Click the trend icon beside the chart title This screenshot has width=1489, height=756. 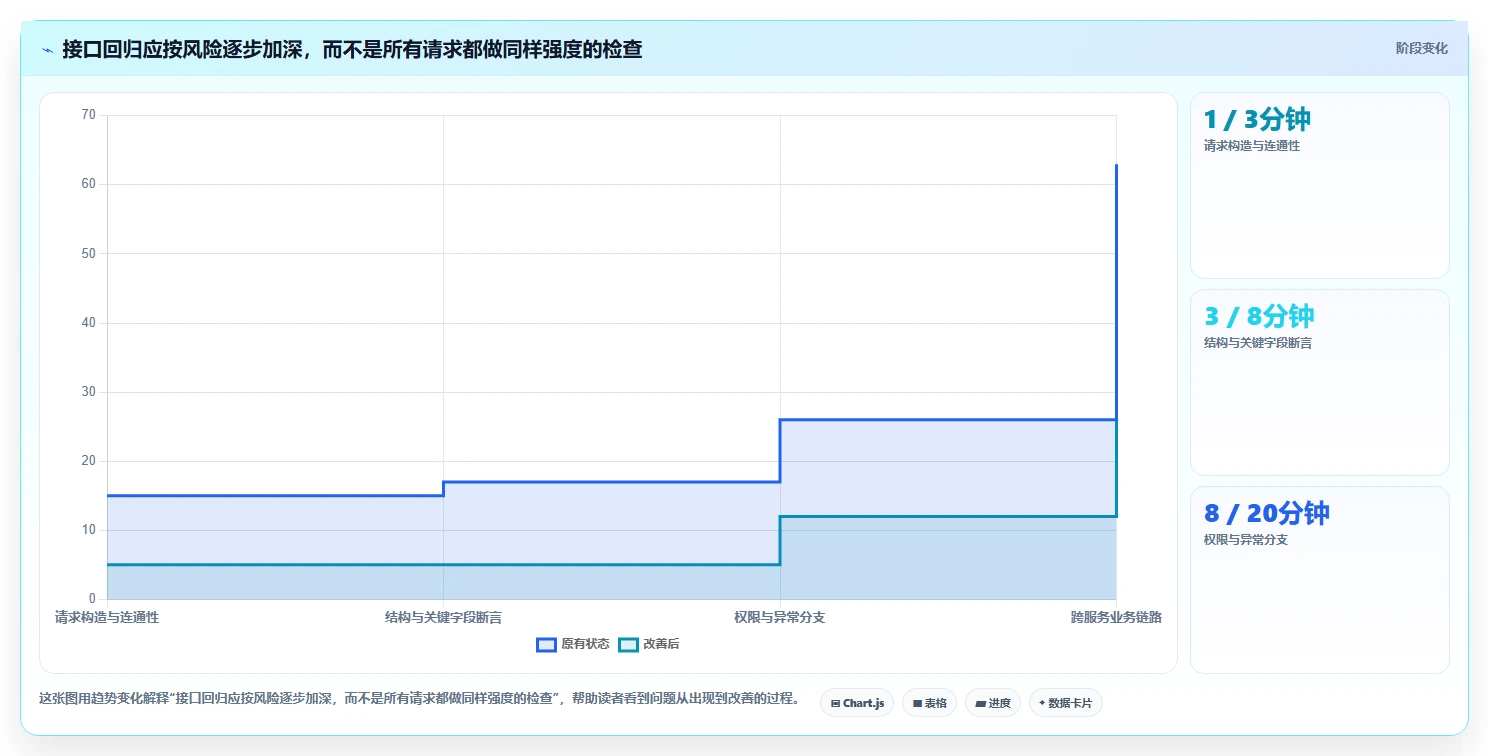coord(47,49)
